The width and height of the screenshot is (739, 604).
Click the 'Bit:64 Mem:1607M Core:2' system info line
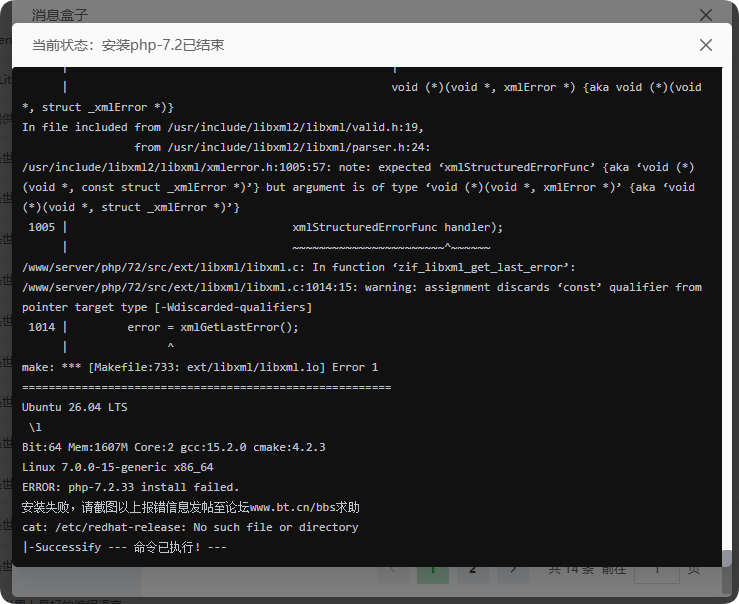[173, 447]
